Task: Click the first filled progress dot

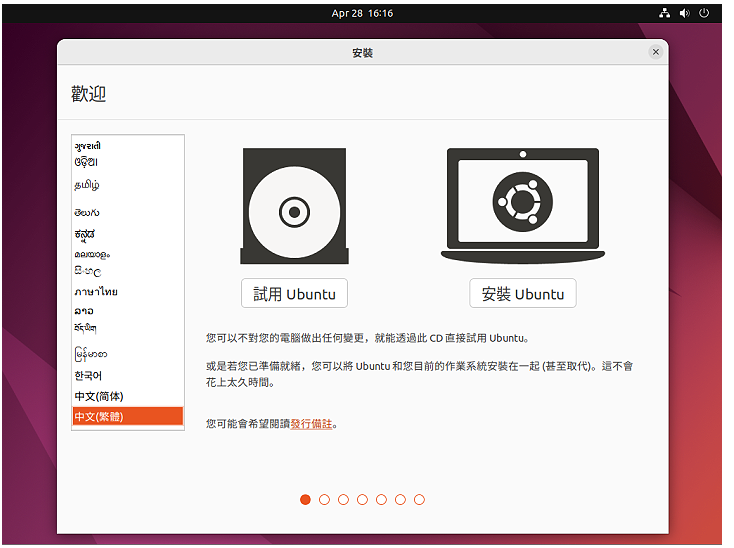Action: pos(305,500)
